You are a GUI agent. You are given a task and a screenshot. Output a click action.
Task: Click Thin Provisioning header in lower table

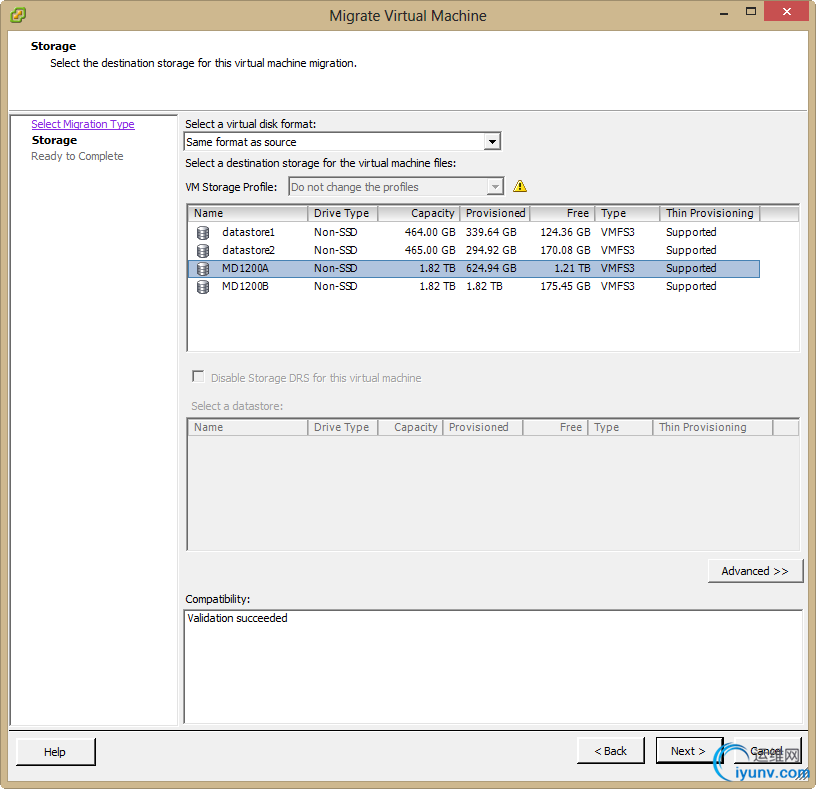(712, 427)
